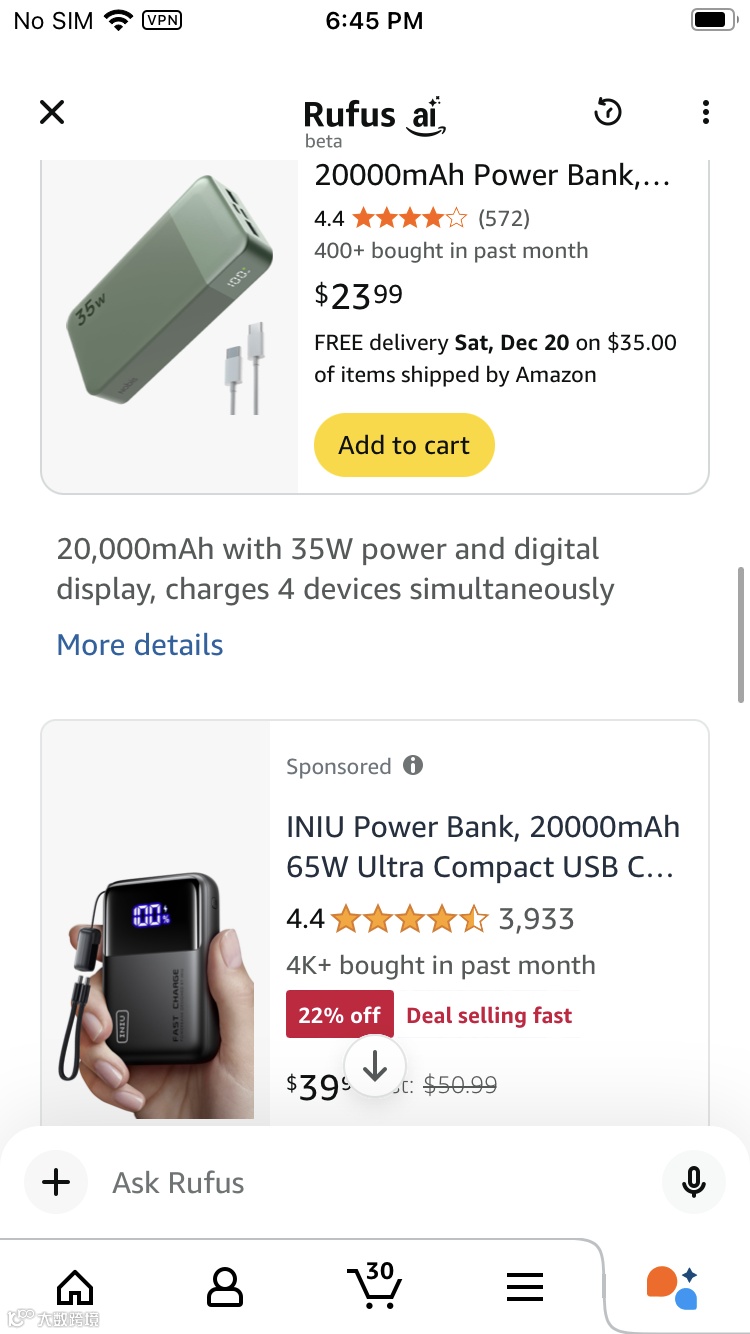Open More details link

click(x=140, y=645)
